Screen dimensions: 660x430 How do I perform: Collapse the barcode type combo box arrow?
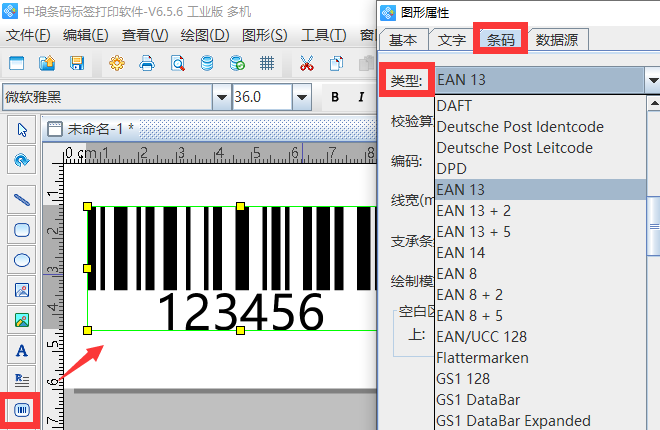[651, 79]
